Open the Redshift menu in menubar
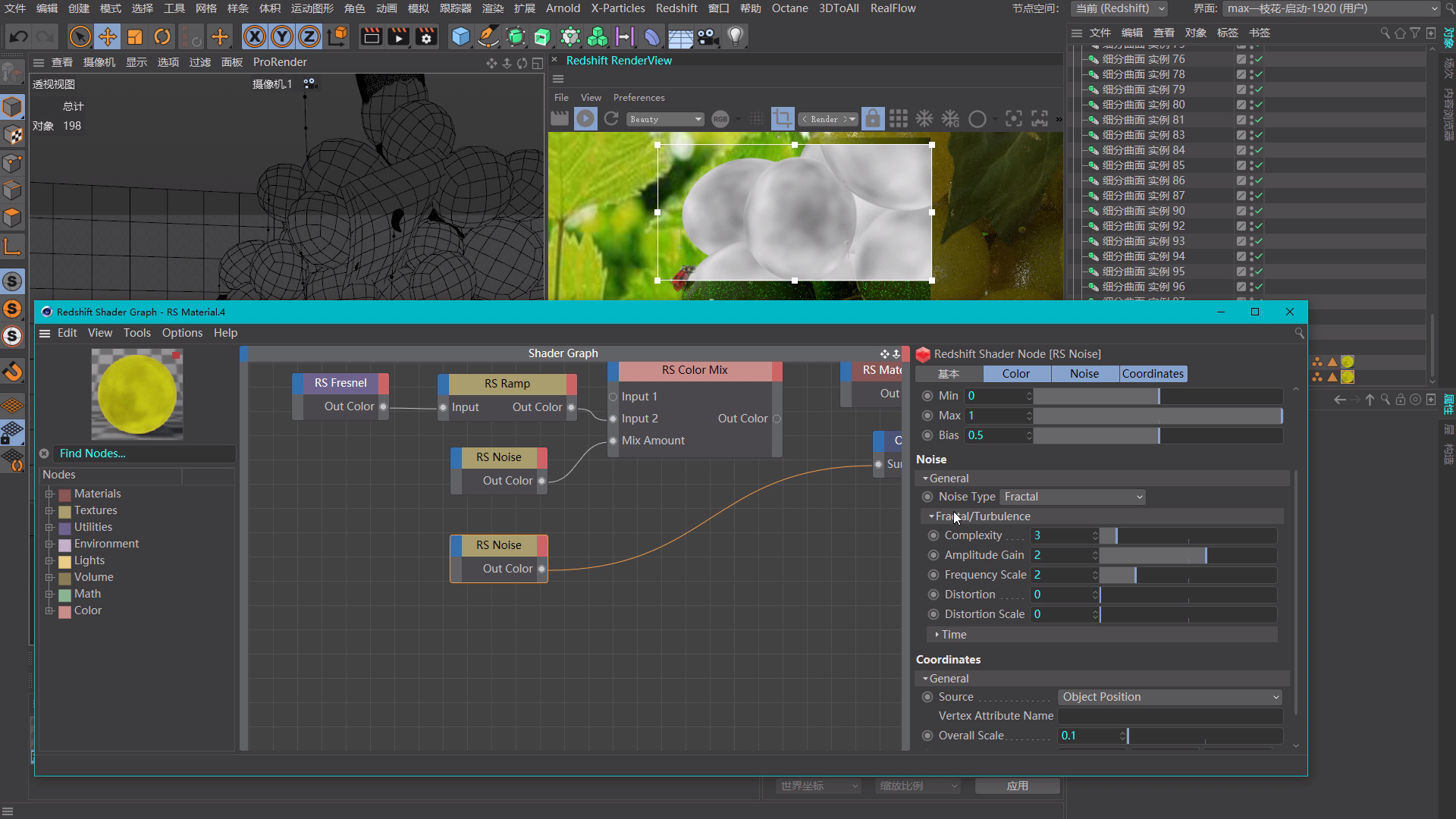This screenshot has width=1456, height=819. point(676,8)
